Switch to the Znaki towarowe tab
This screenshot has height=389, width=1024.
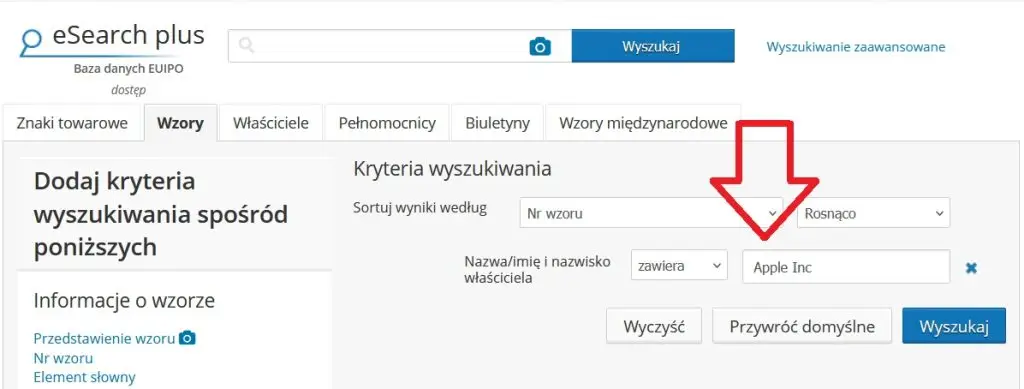click(x=72, y=123)
